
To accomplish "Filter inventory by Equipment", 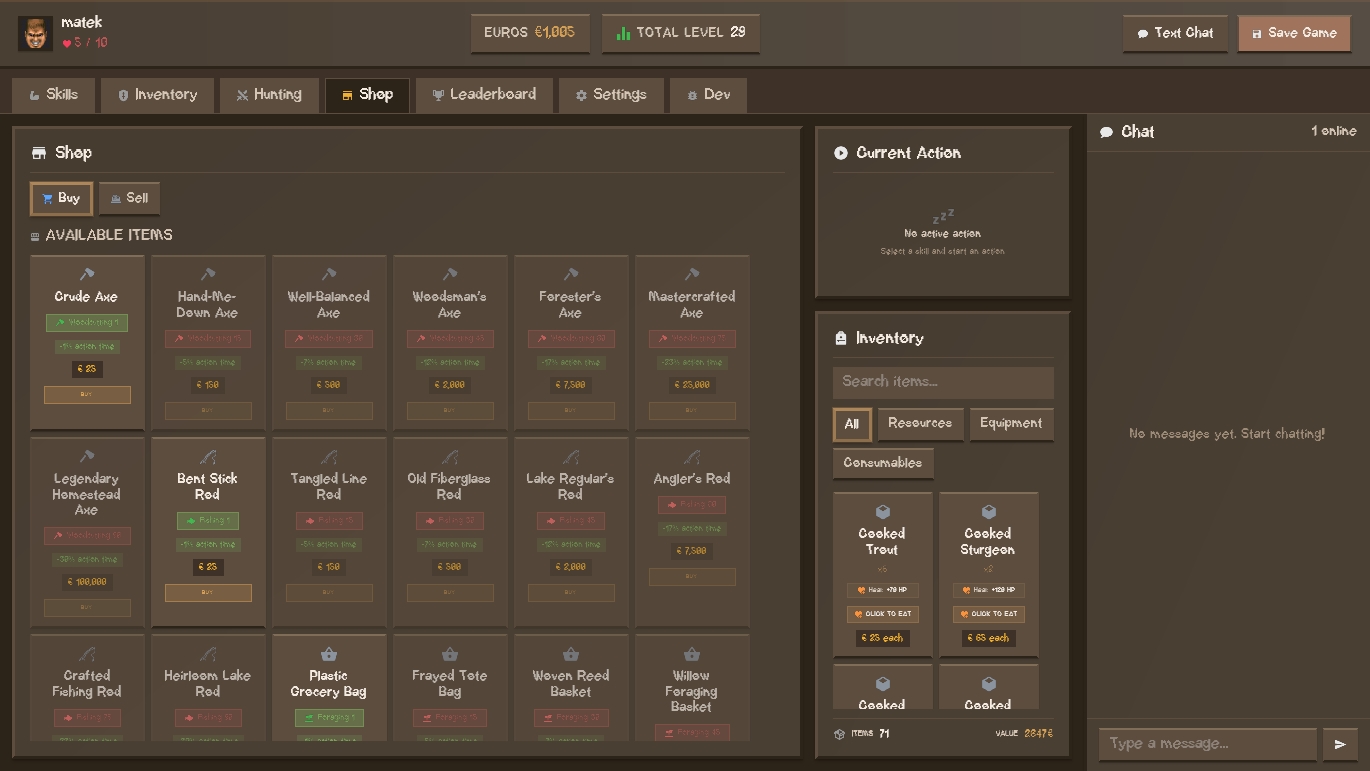I will pos(1011,424).
